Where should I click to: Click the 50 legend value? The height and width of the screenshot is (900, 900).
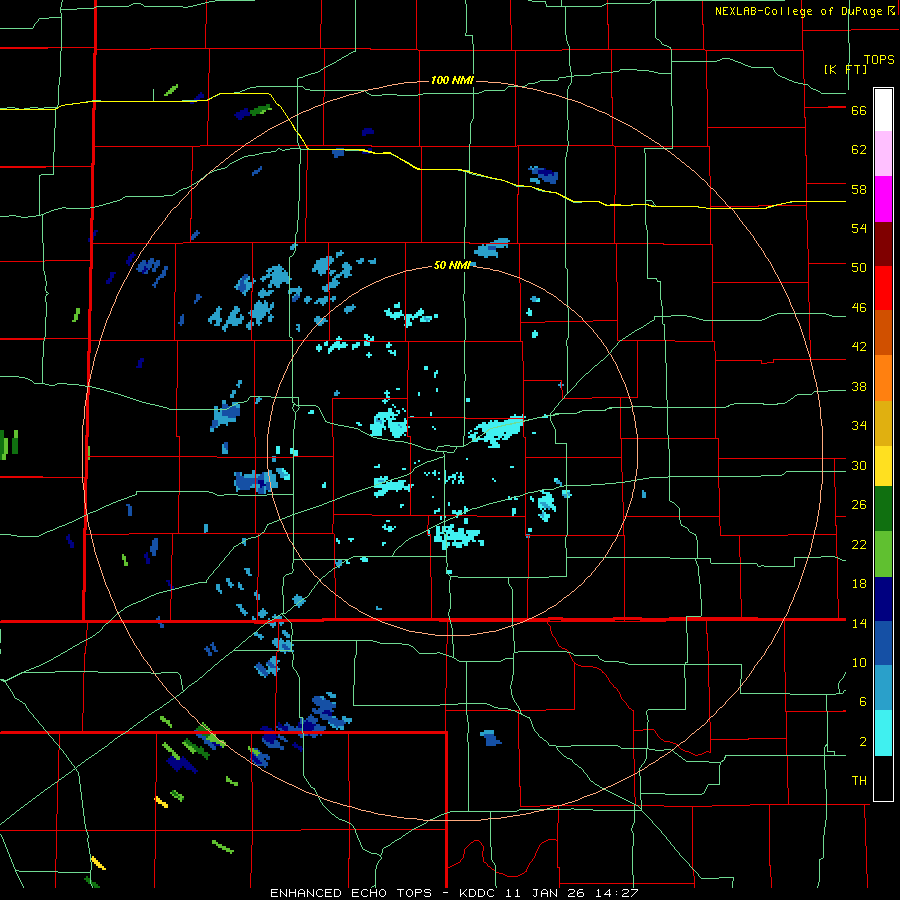pyautogui.click(x=859, y=268)
